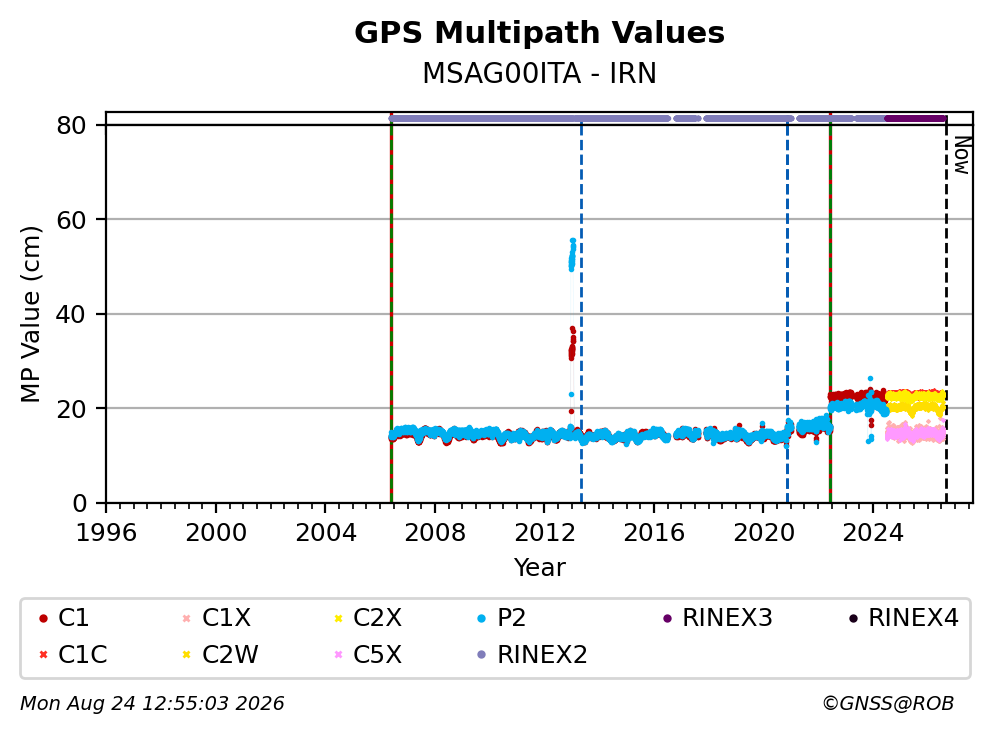Click the pink C5X legend marker

pos(338,654)
